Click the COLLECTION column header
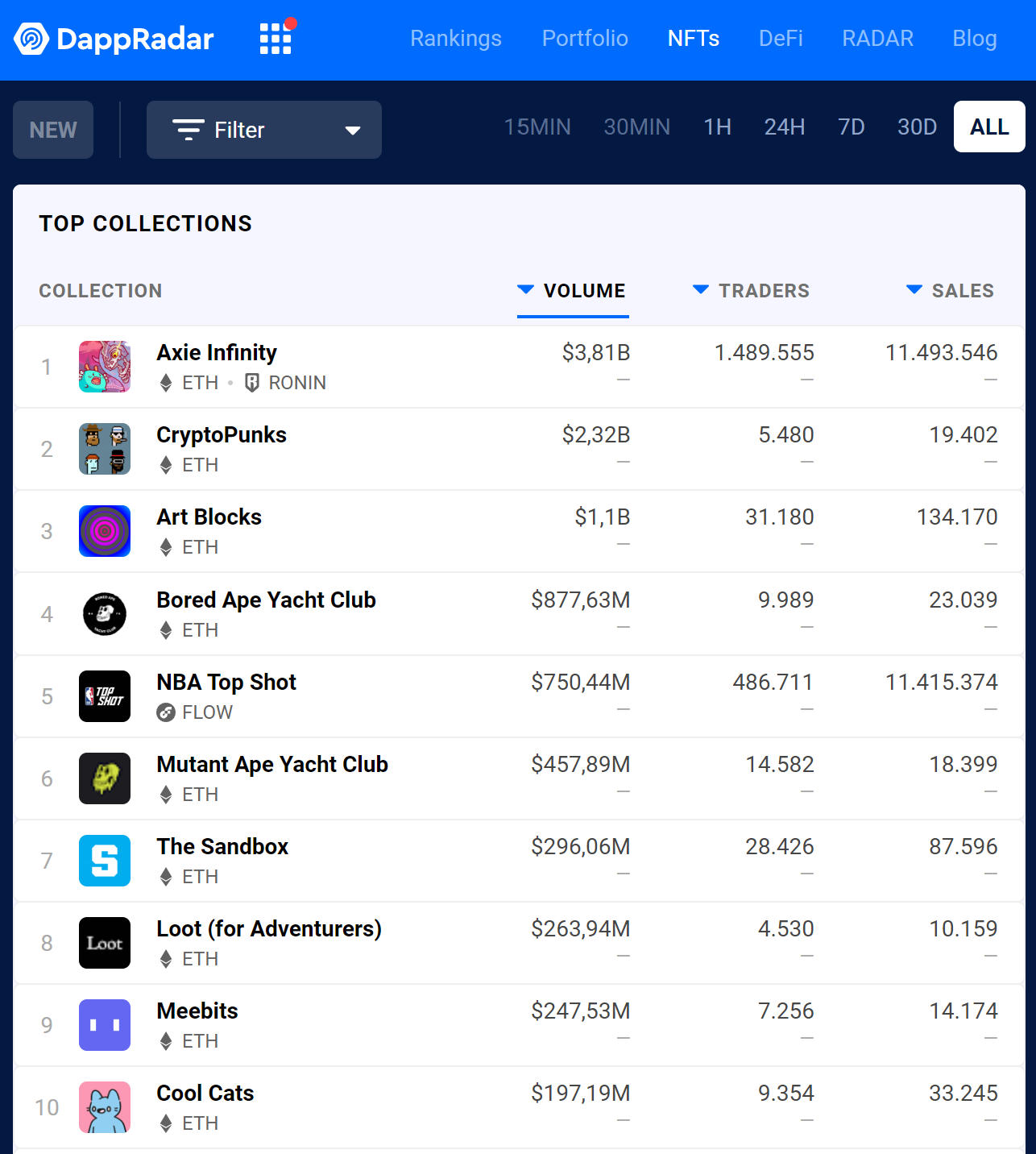 (101, 291)
